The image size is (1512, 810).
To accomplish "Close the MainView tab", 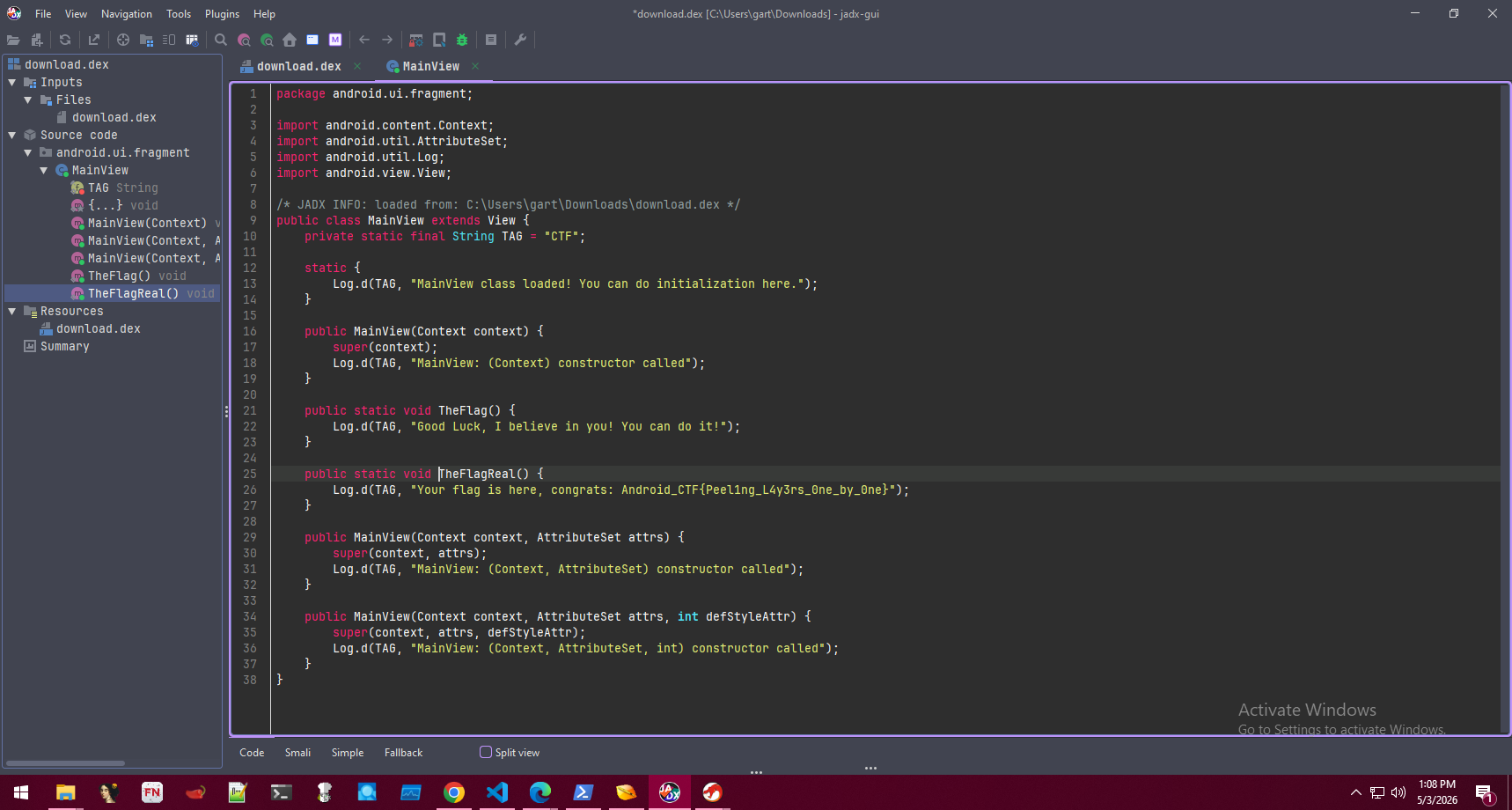I will tap(475, 66).
